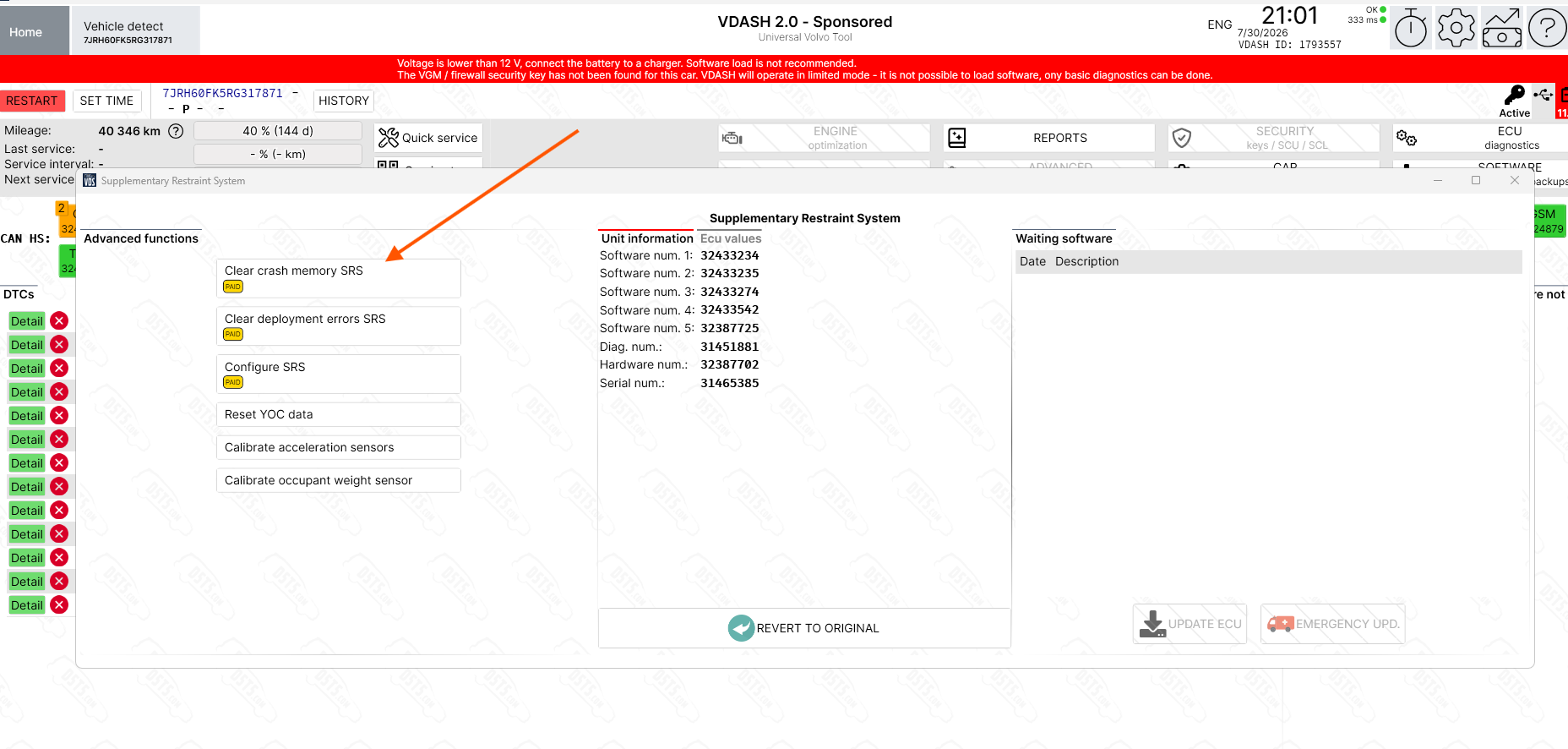1568x749 pixels.
Task: Click the 40 % (144 d) service bar
Action: pyautogui.click(x=278, y=131)
